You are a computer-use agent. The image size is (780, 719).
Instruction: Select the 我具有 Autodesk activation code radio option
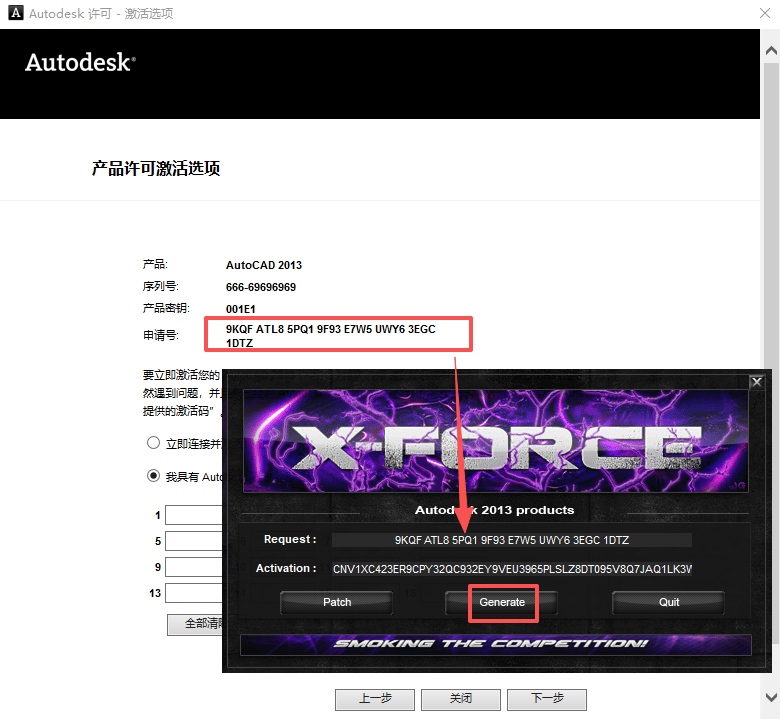click(x=153, y=476)
